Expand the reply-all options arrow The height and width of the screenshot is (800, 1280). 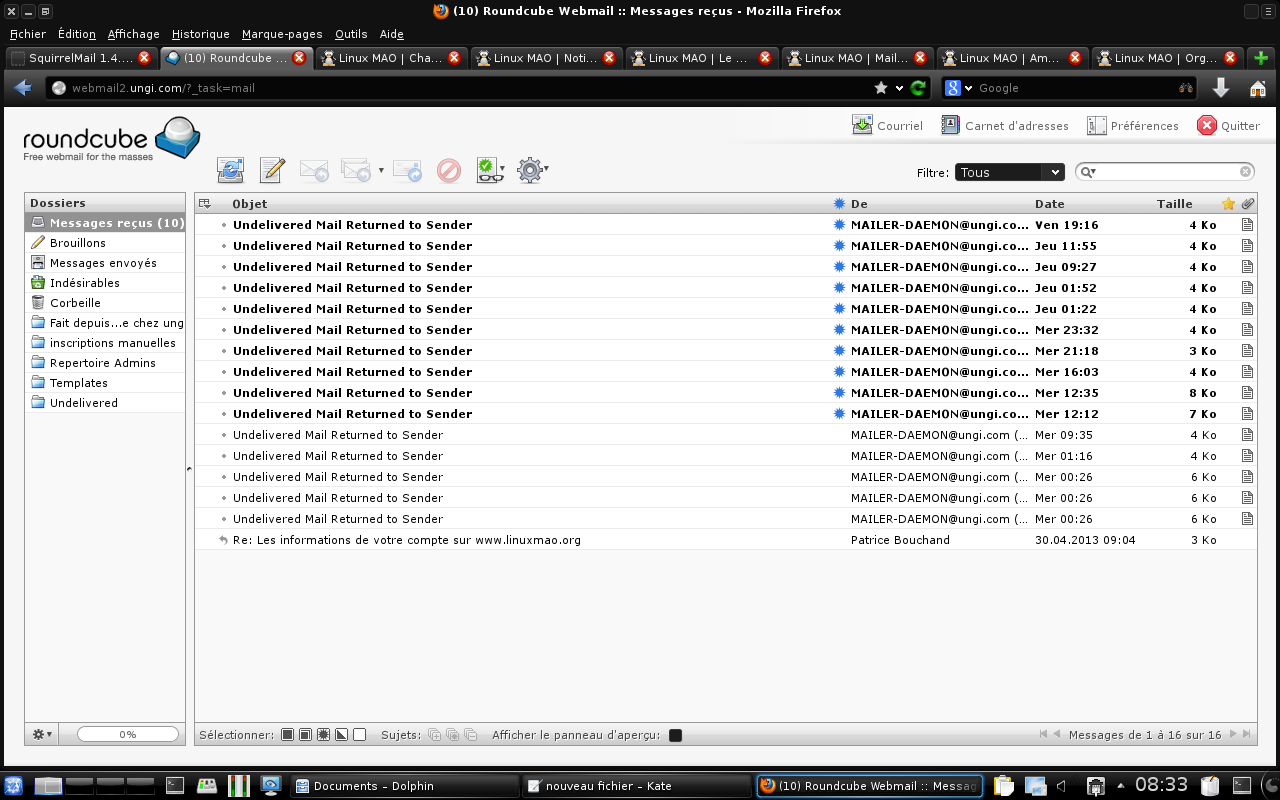coord(381,171)
